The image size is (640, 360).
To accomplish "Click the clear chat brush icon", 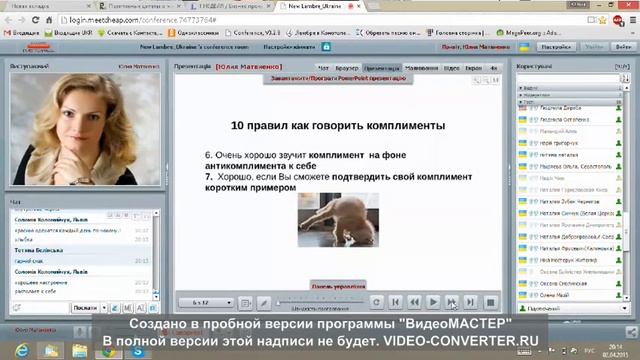I will pyautogui.click(x=115, y=308).
